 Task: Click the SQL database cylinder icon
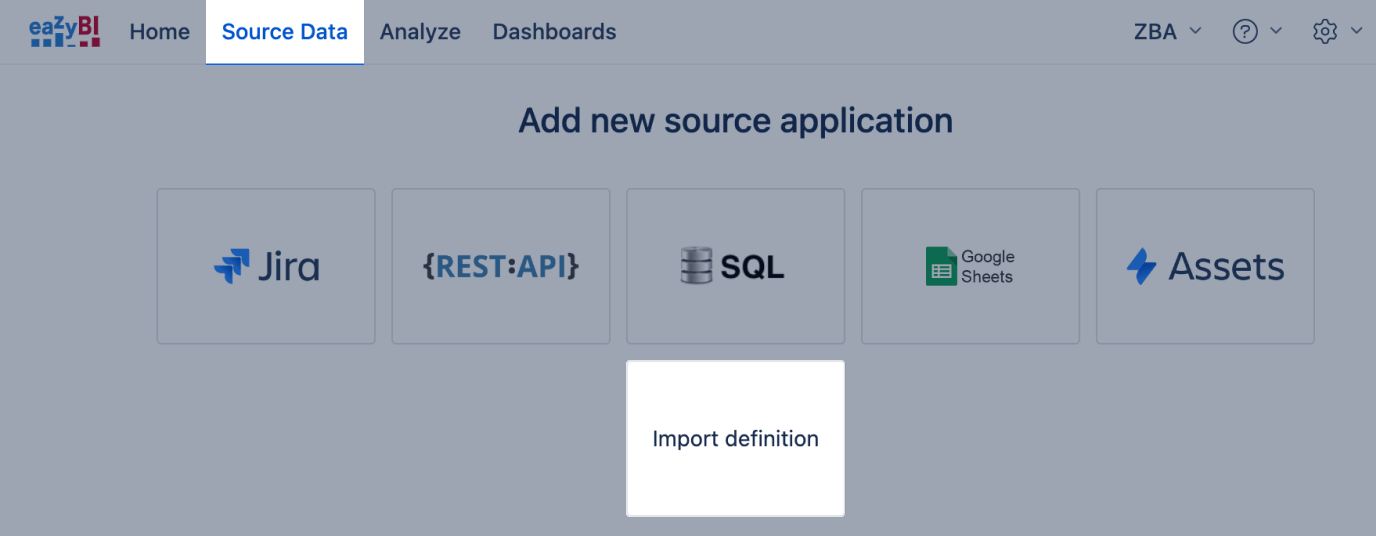click(x=696, y=266)
